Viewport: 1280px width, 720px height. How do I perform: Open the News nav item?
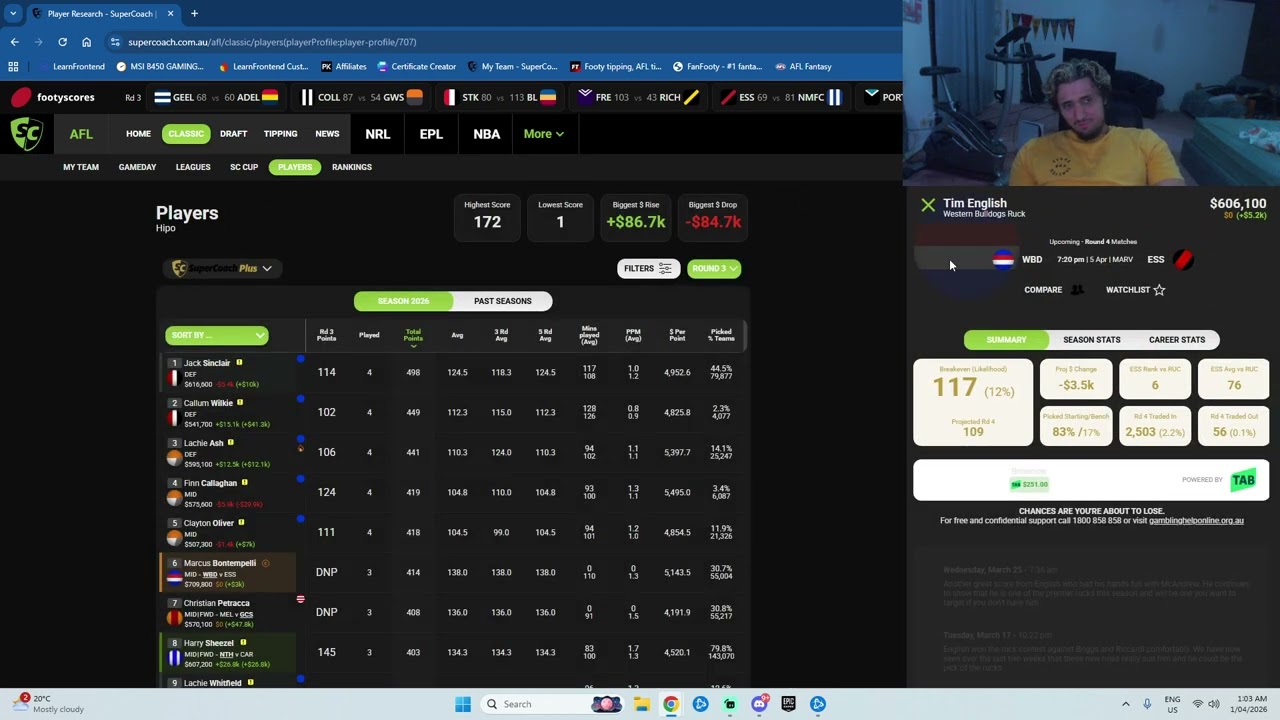pos(327,134)
